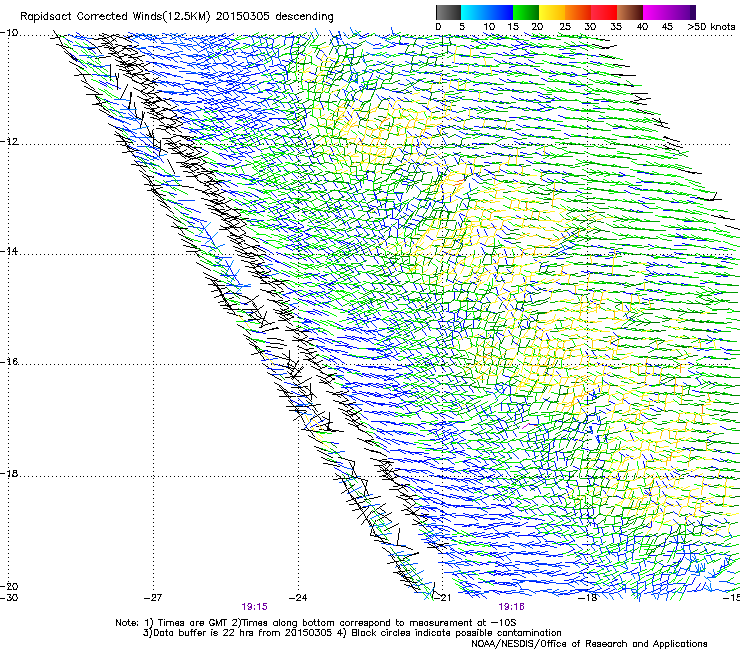Click the cyan-blue 5-15 knots legend segment
Image resolution: width=740 pixels, height=650 pixels.
coord(487,12)
